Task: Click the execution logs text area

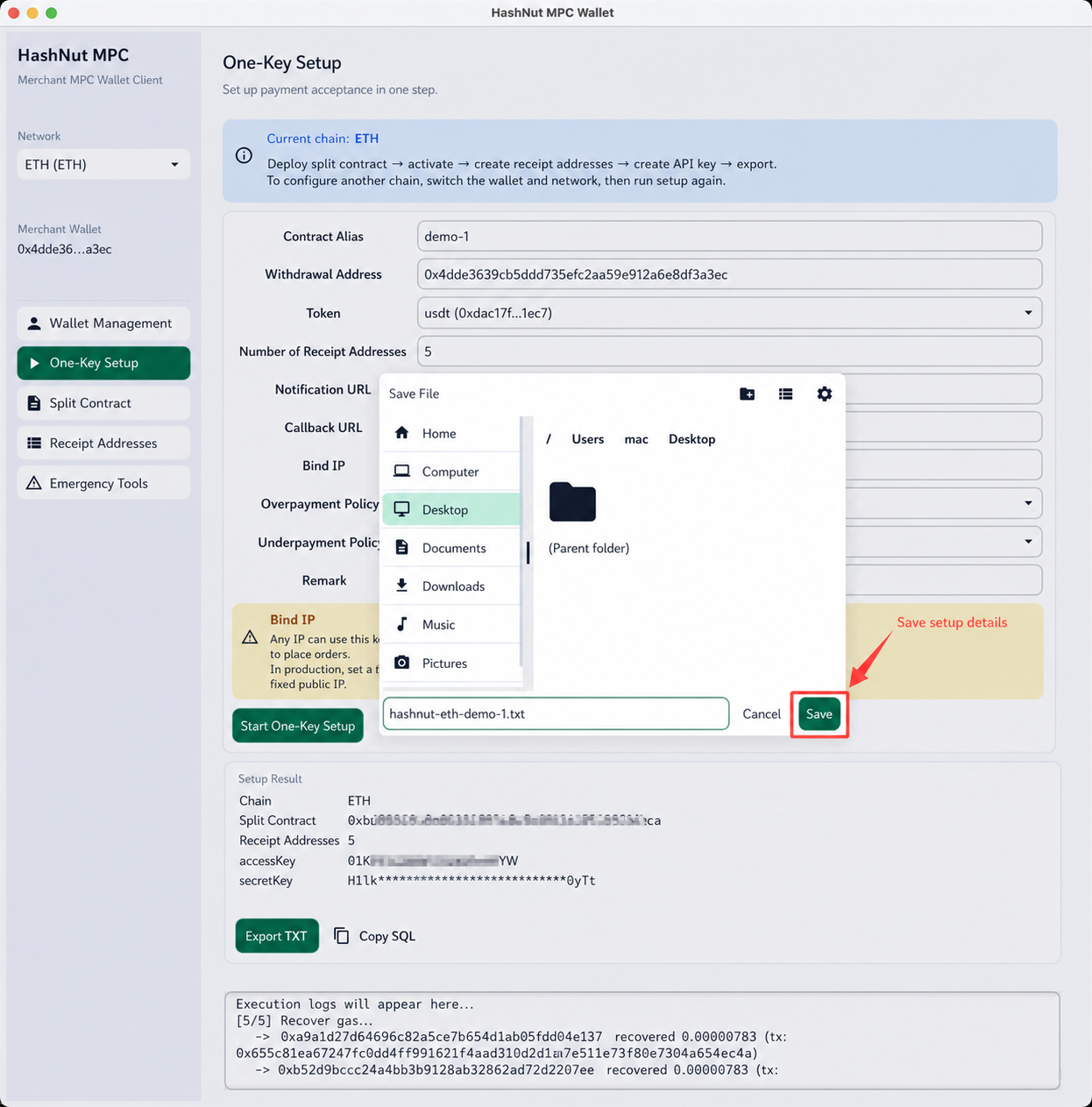Action: click(642, 1040)
